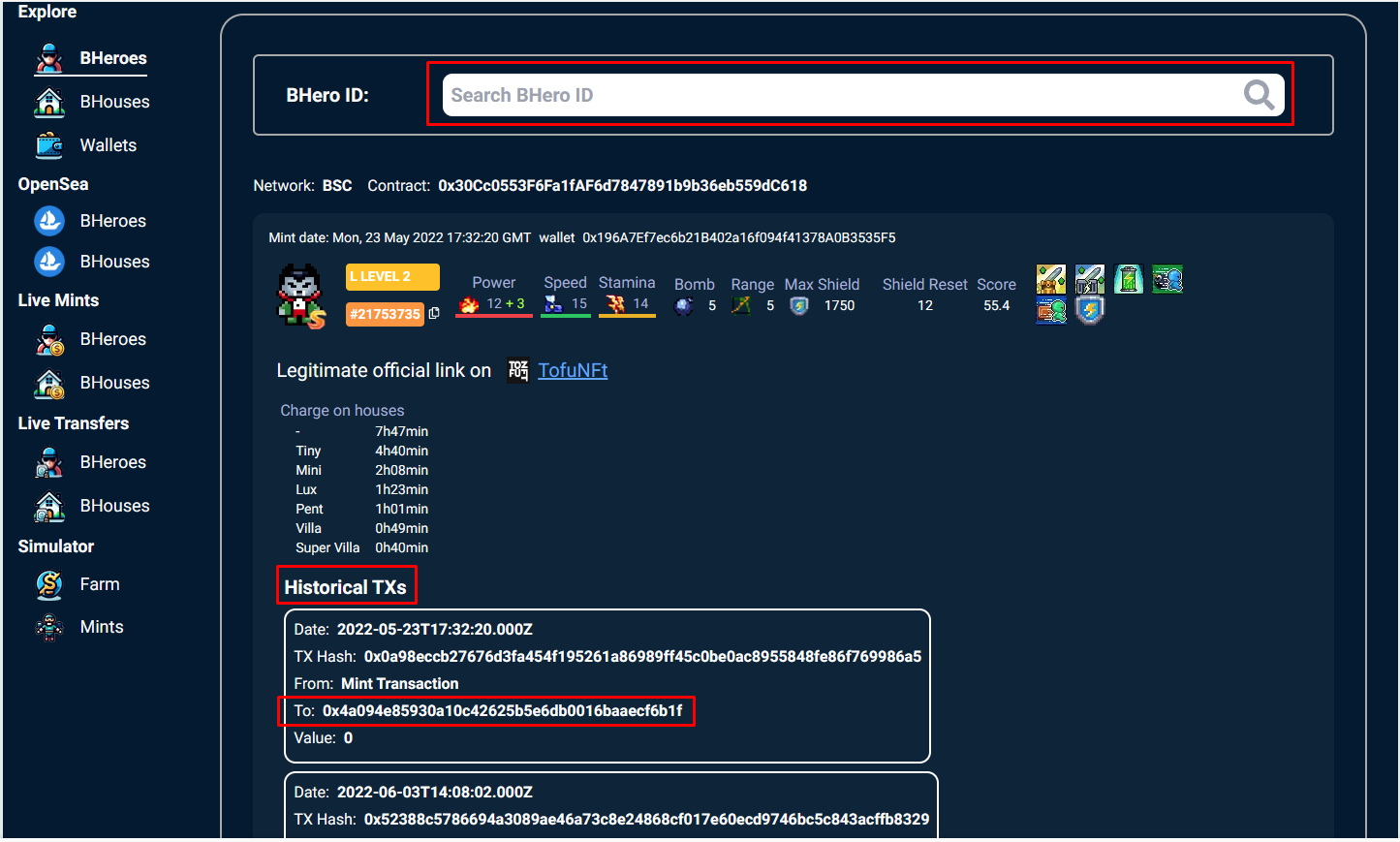The height and width of the screenshot is (842, 1400).
Task: Click the lightning shield ability icon
Action: [1090, 310]
